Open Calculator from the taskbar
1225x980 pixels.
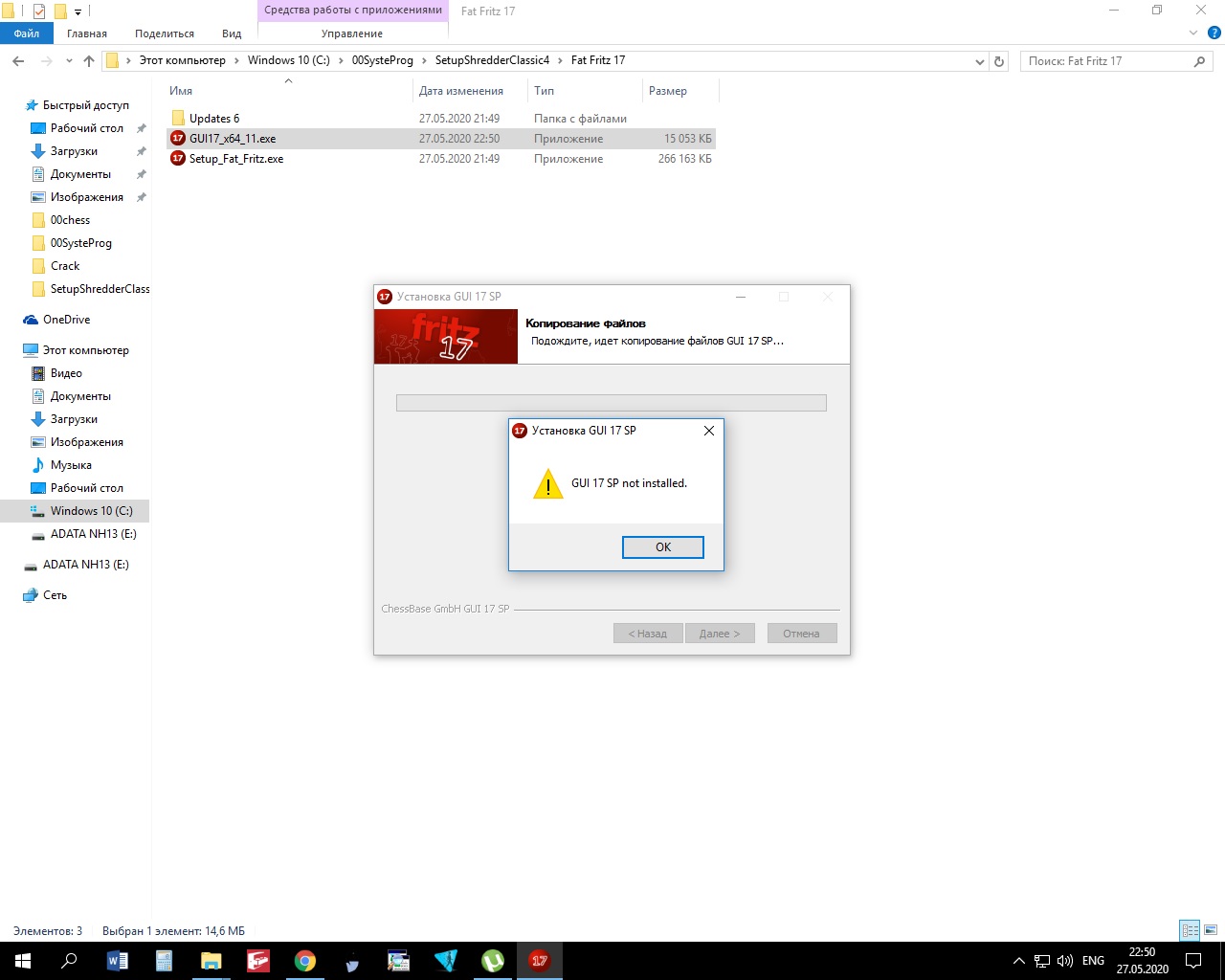(x=164, y=961)
